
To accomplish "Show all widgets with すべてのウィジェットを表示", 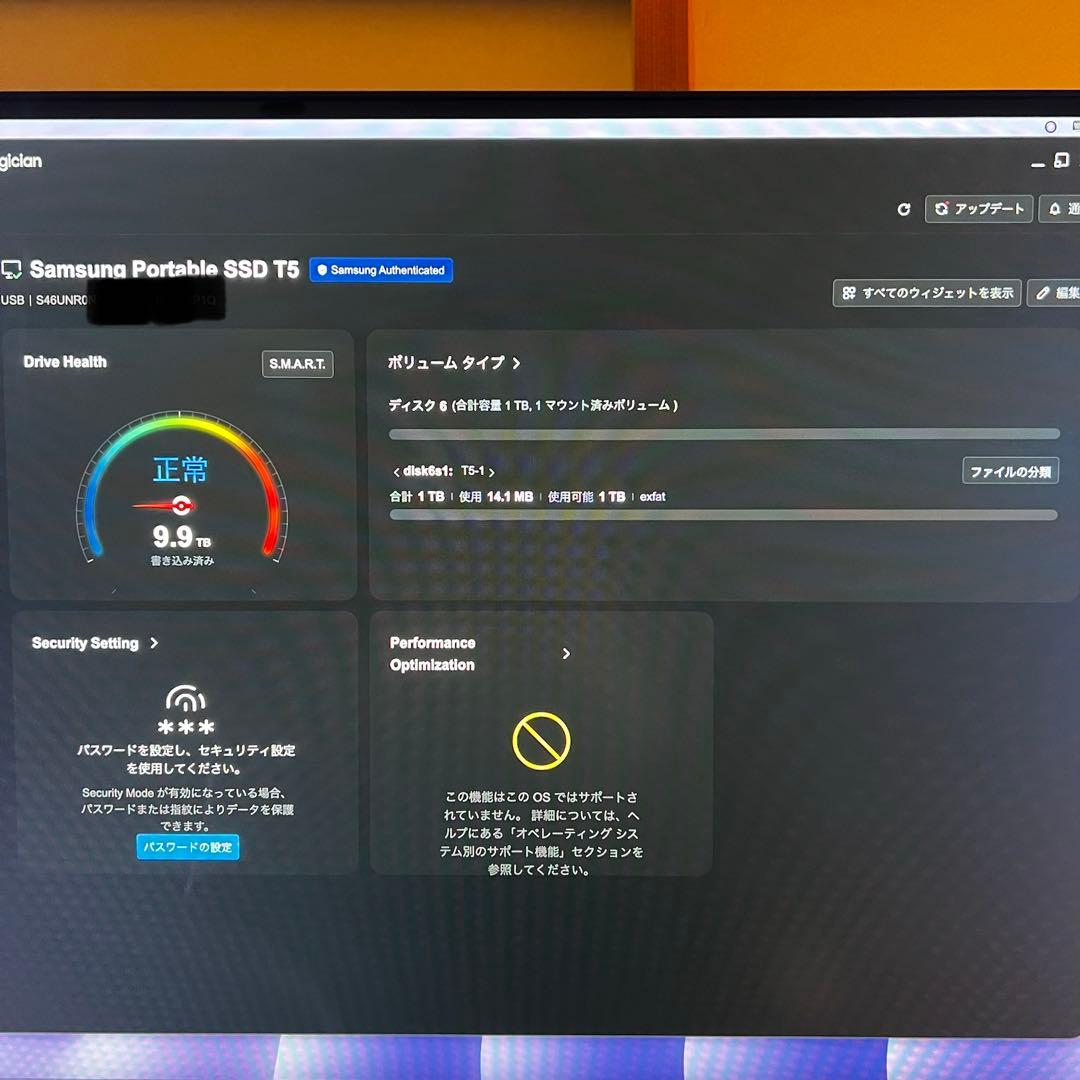I will (x=926, y=293).
